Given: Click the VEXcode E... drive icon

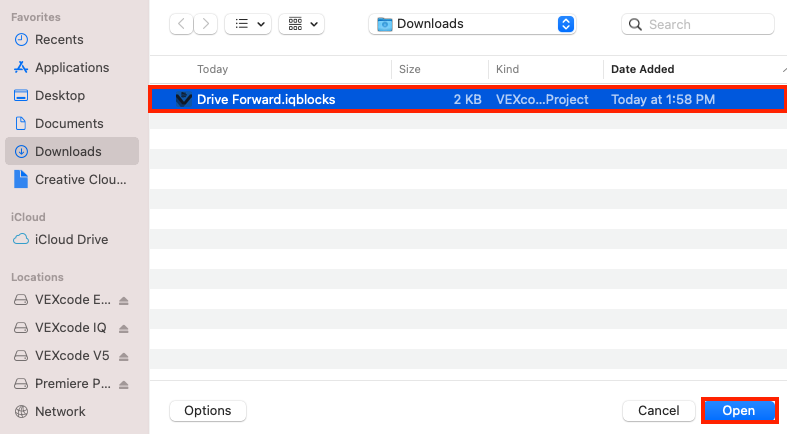Looking at the screenshot, I should pyautogui.click(x=21, y=300).
